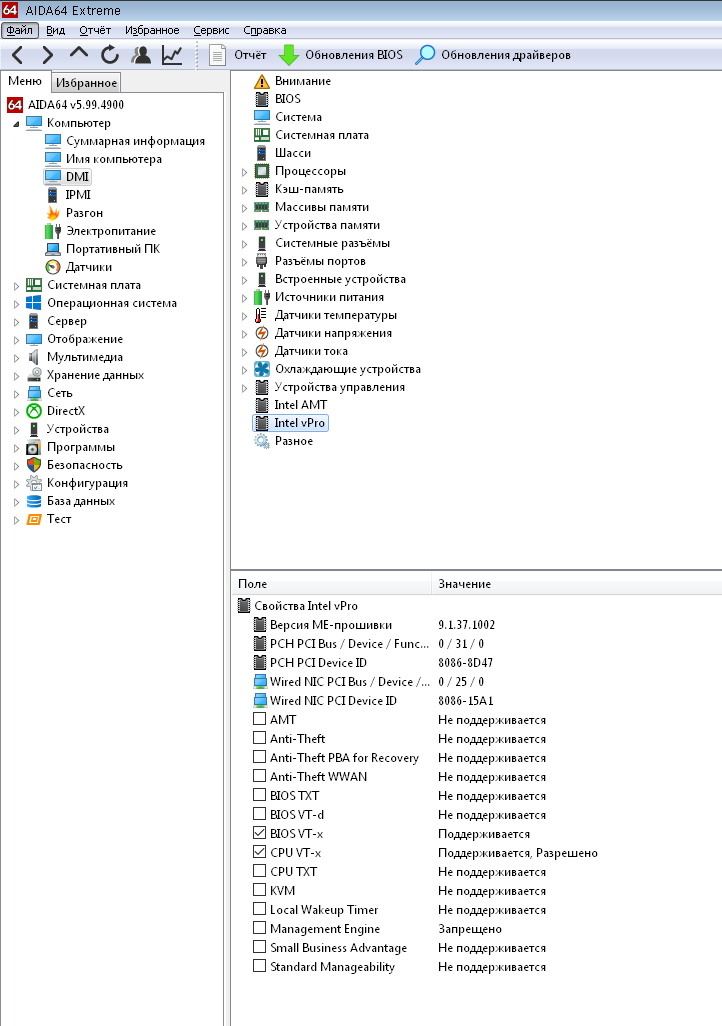Click the Refresh toolbar icon
The height and width of the screenshot is (1026, 722).
pos(109,55)
